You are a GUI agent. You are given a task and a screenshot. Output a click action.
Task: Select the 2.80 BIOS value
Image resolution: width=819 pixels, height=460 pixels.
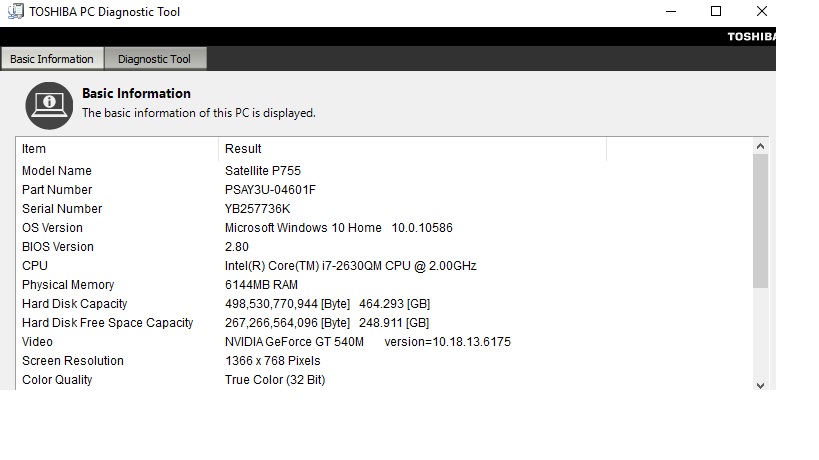coord(237,246)
